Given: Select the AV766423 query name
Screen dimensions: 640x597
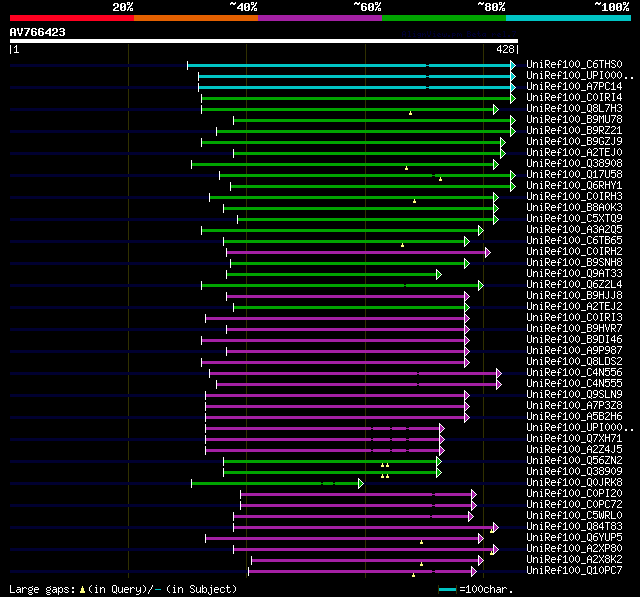Looking at the screenshot, I should [x=38, y=32].
